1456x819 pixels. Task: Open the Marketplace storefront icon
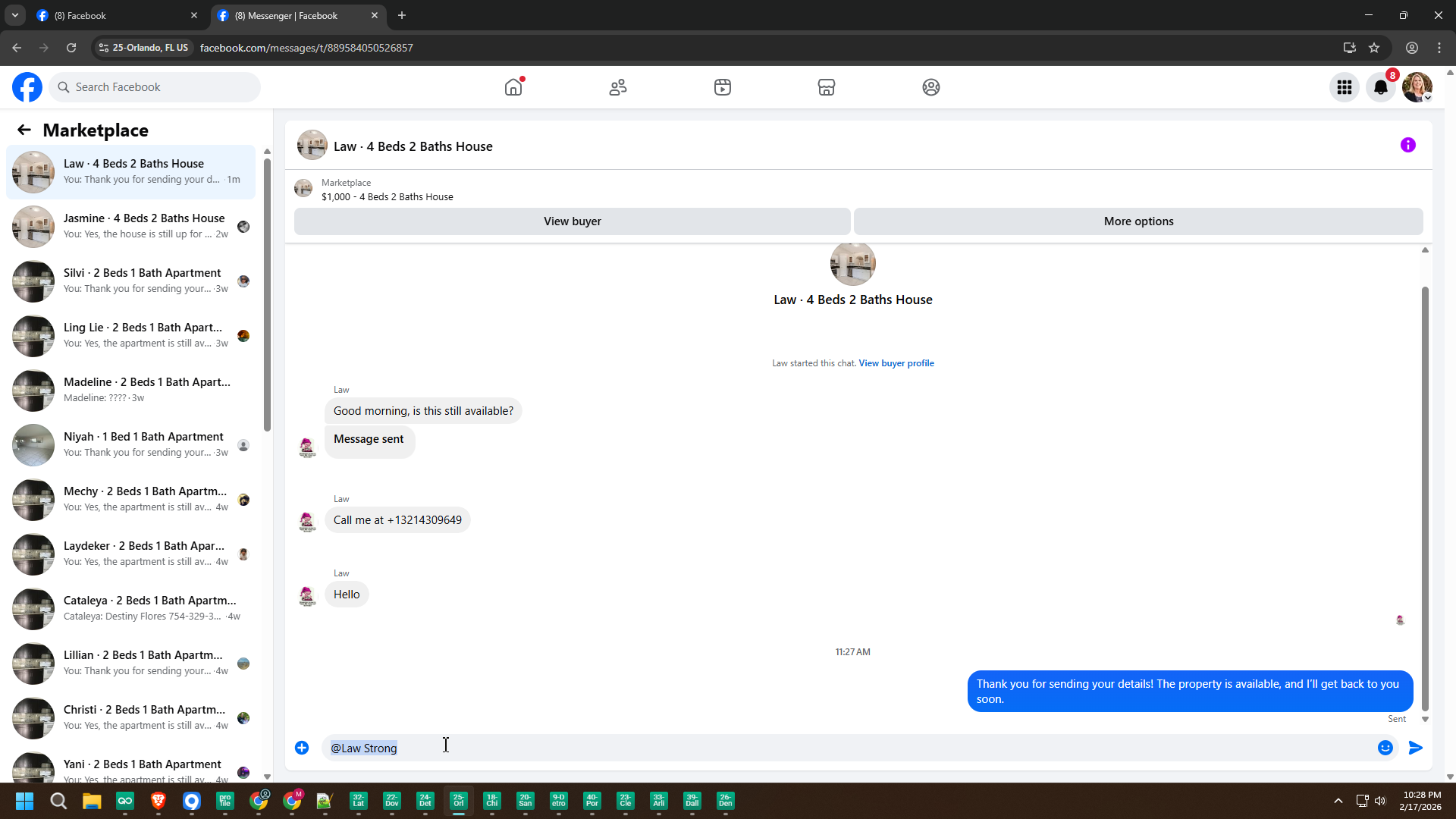[827, 87]
